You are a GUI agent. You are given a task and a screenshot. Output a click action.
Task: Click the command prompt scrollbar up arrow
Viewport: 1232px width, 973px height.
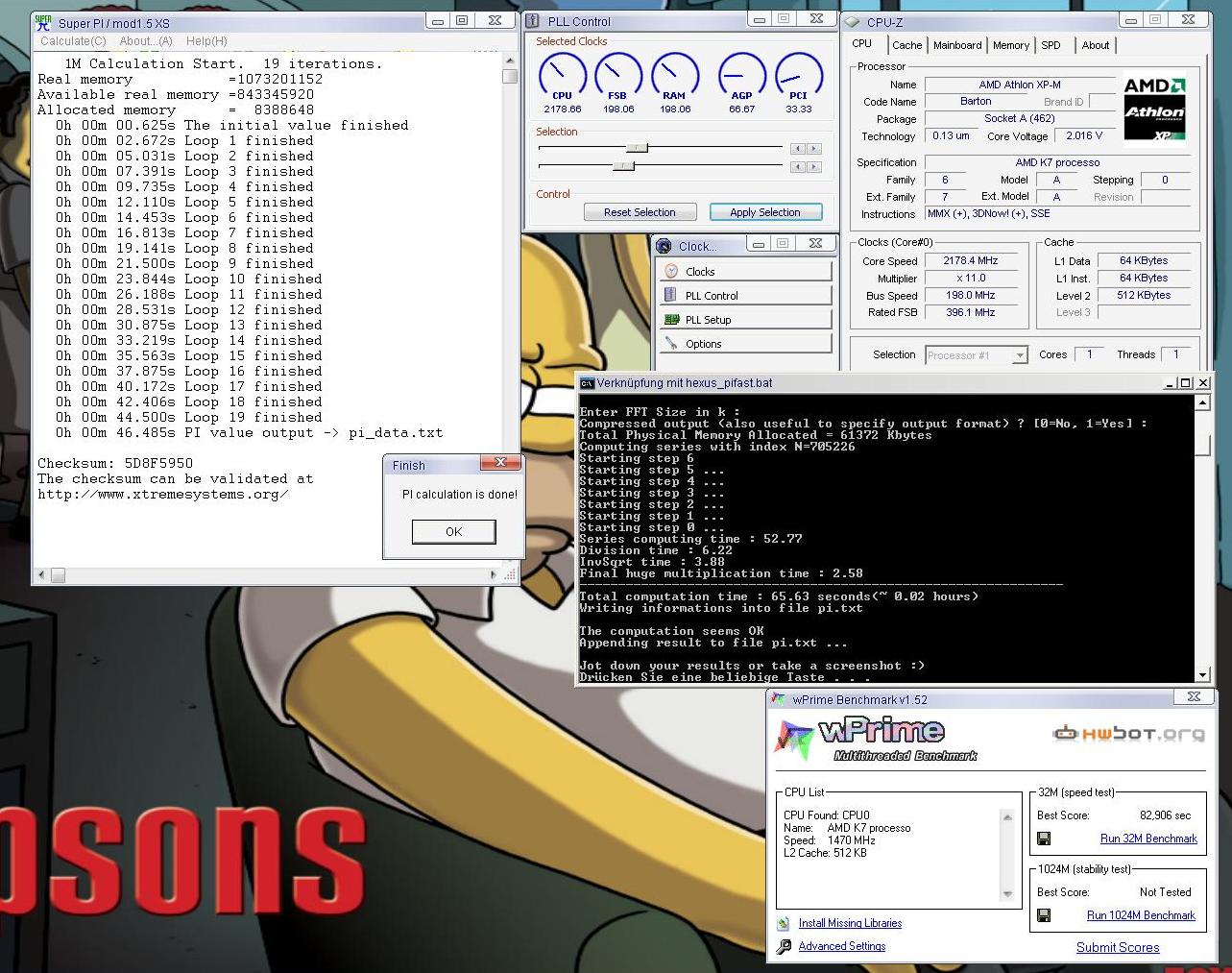[x=1203, y=403]
